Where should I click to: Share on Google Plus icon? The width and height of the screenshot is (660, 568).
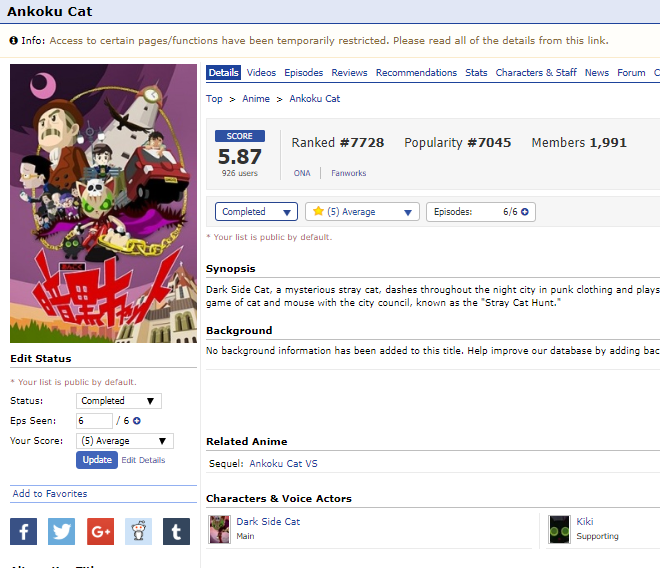pyautogui.click(x=100, y=531)
